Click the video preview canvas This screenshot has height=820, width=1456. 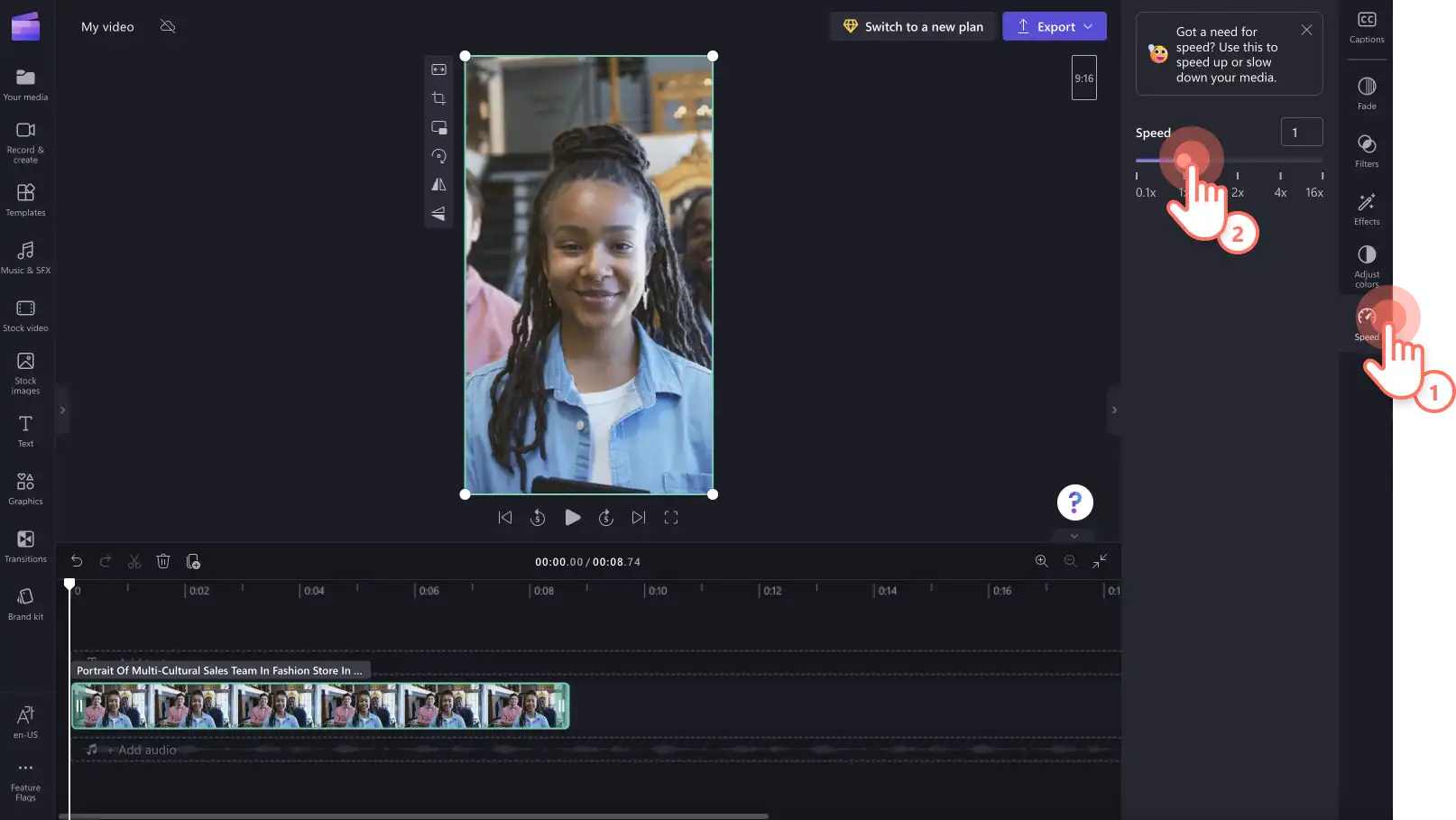[x=588, y=275]
